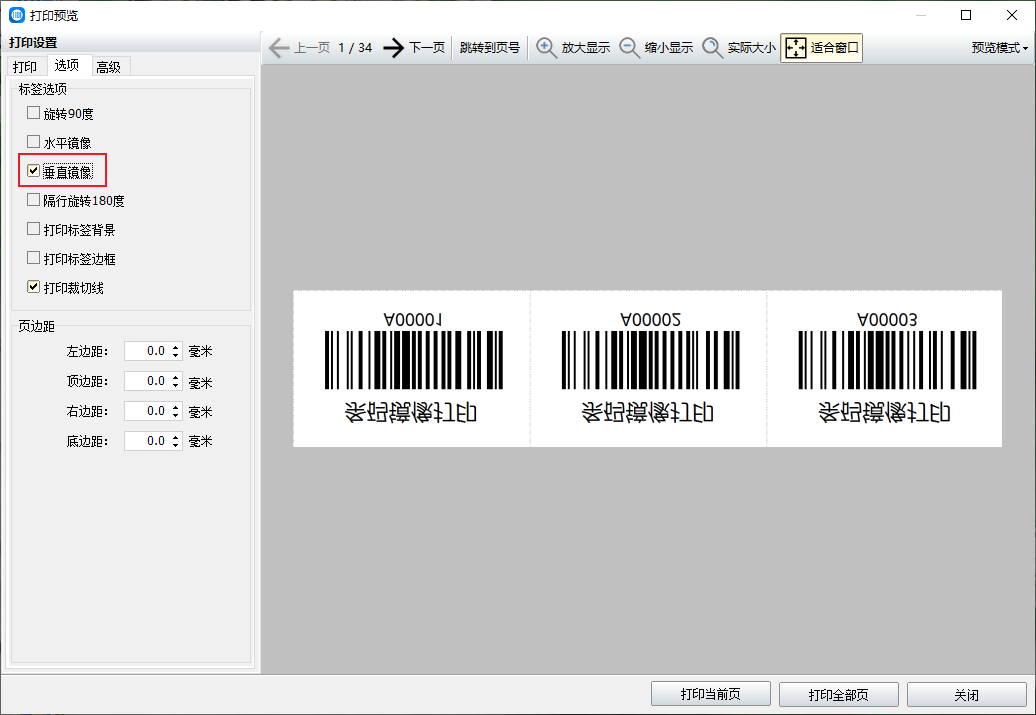
Task: Enable the 隔行旋转180度 checkbox
Action: click(33, 200)
